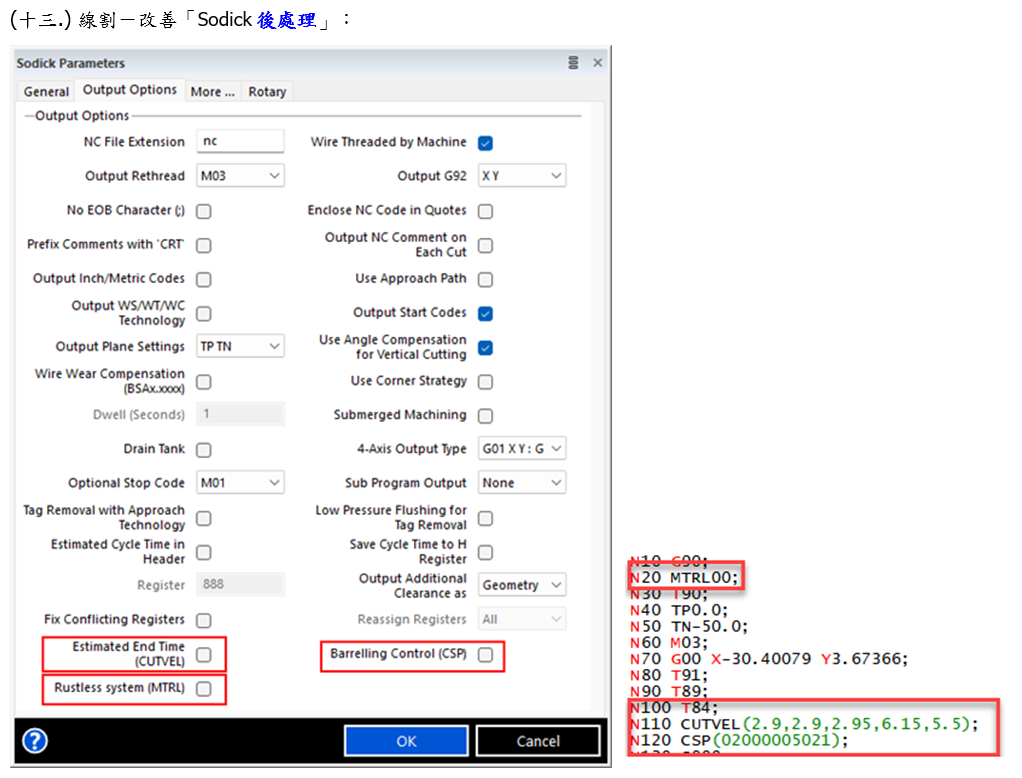The width and height of the screenshot is (1022, 778).
Task: Open the Rotary tab
Action: [x=267, y=91]
